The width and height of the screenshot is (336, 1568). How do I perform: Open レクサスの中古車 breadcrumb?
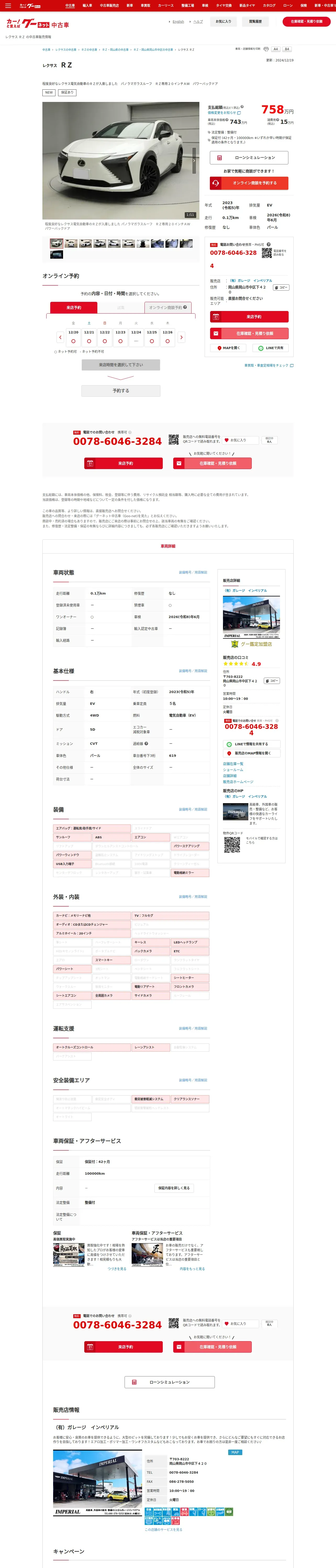[x=66, y=49]
